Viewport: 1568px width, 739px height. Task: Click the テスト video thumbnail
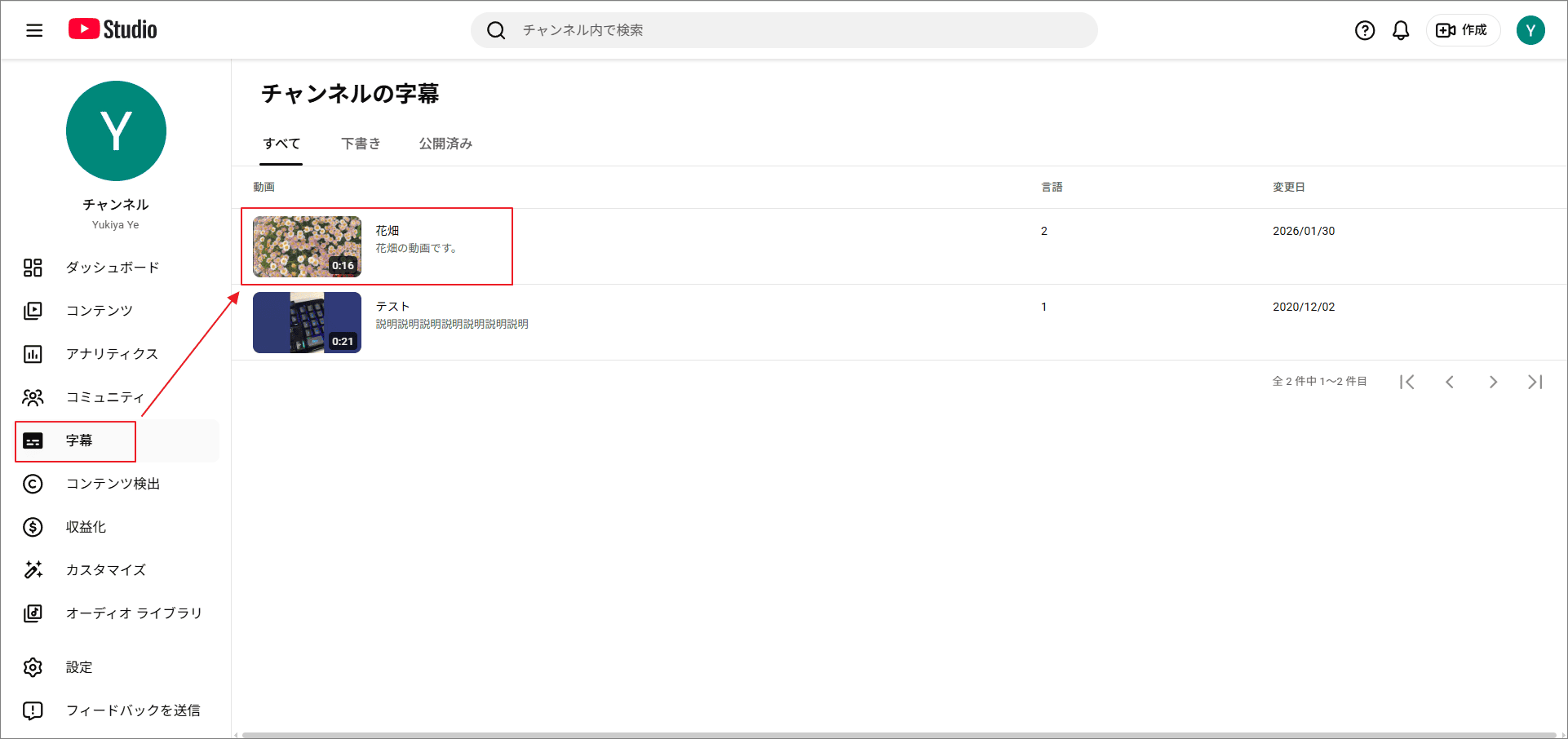click(307, 322)
